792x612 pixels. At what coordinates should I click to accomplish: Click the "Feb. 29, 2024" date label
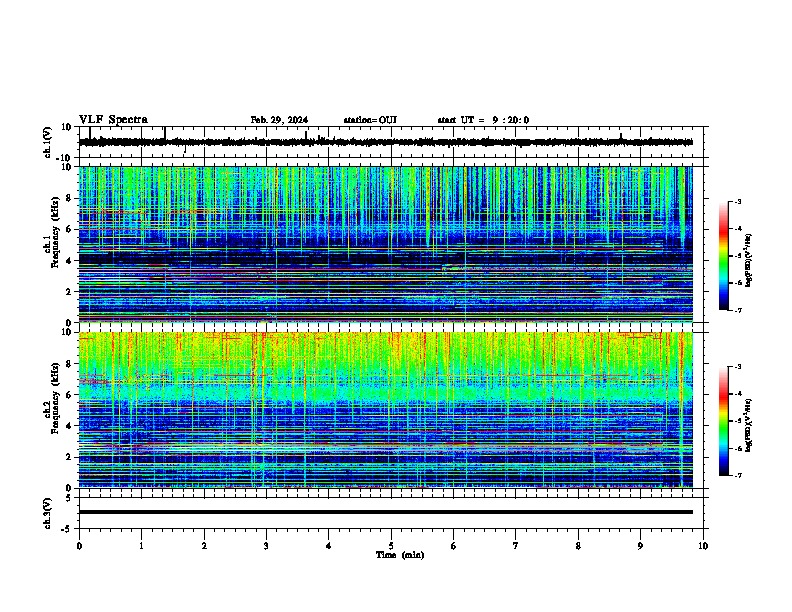[279, 120]
